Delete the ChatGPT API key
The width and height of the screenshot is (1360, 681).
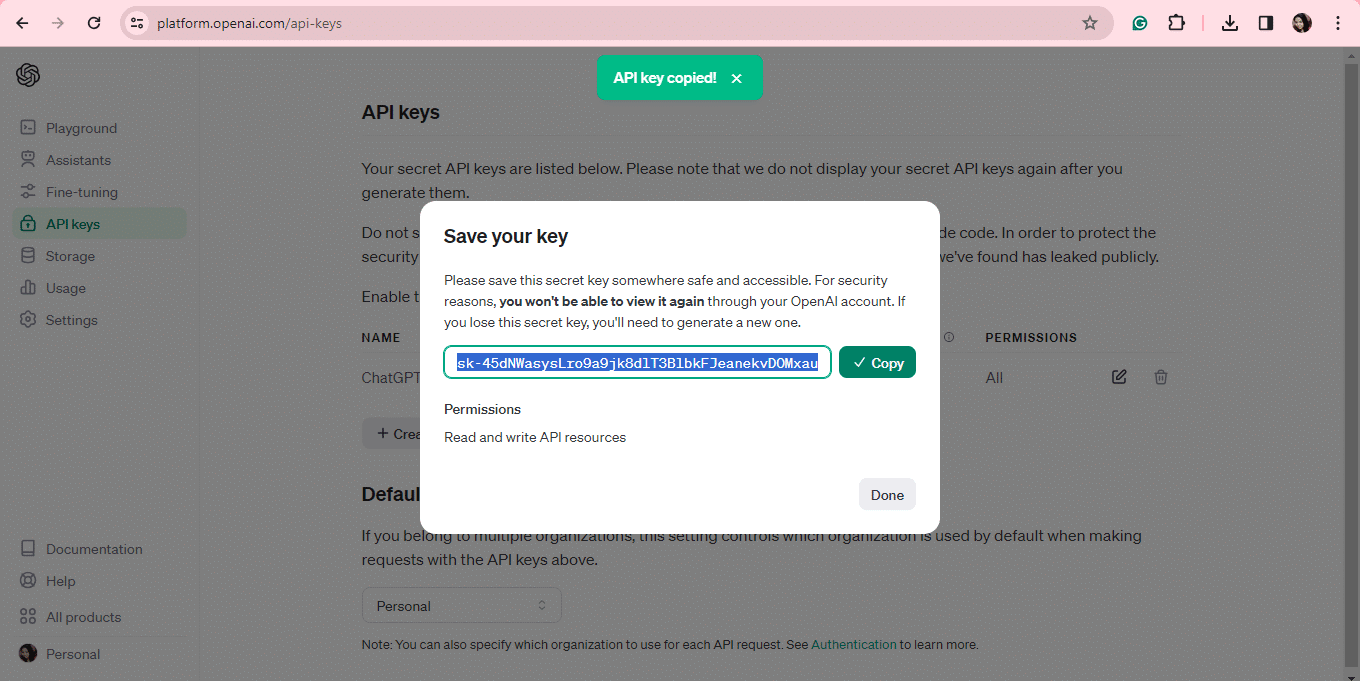pyautogui.click(x=1161, y=377)
